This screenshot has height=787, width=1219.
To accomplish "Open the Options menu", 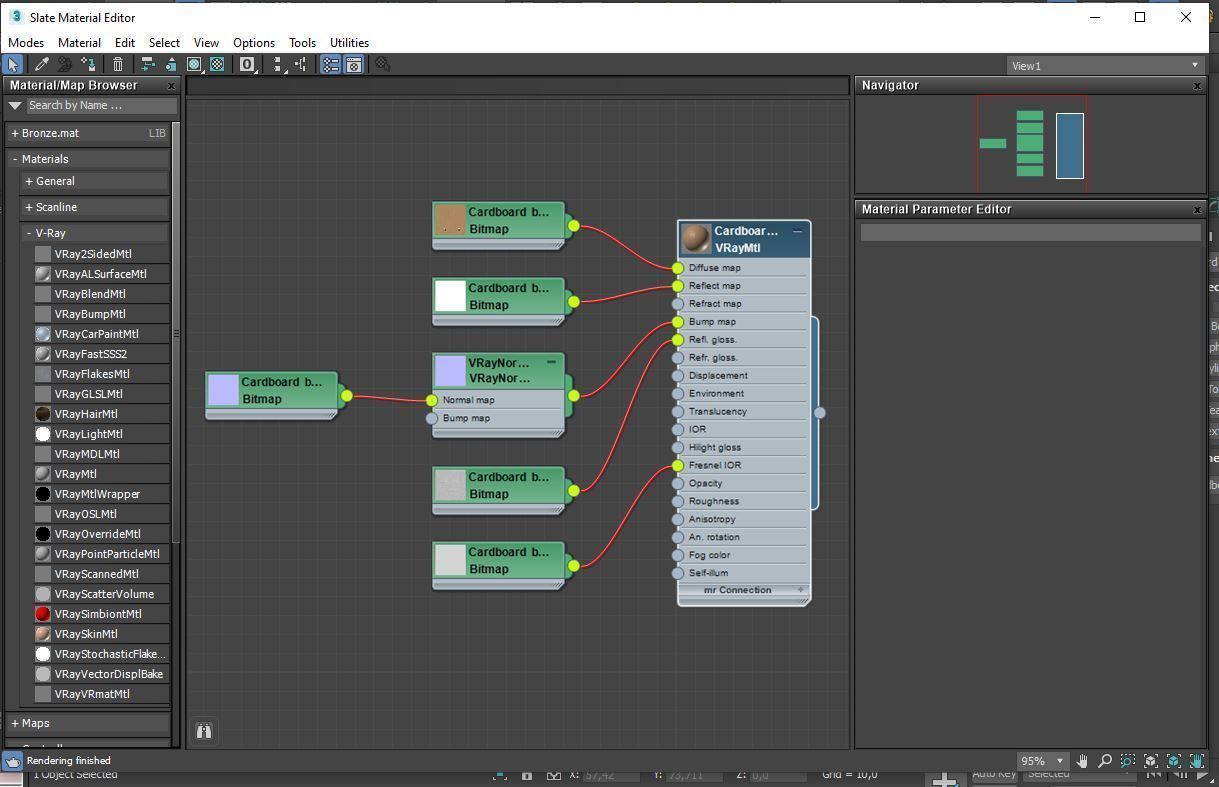I will click(x=254, y=43).
